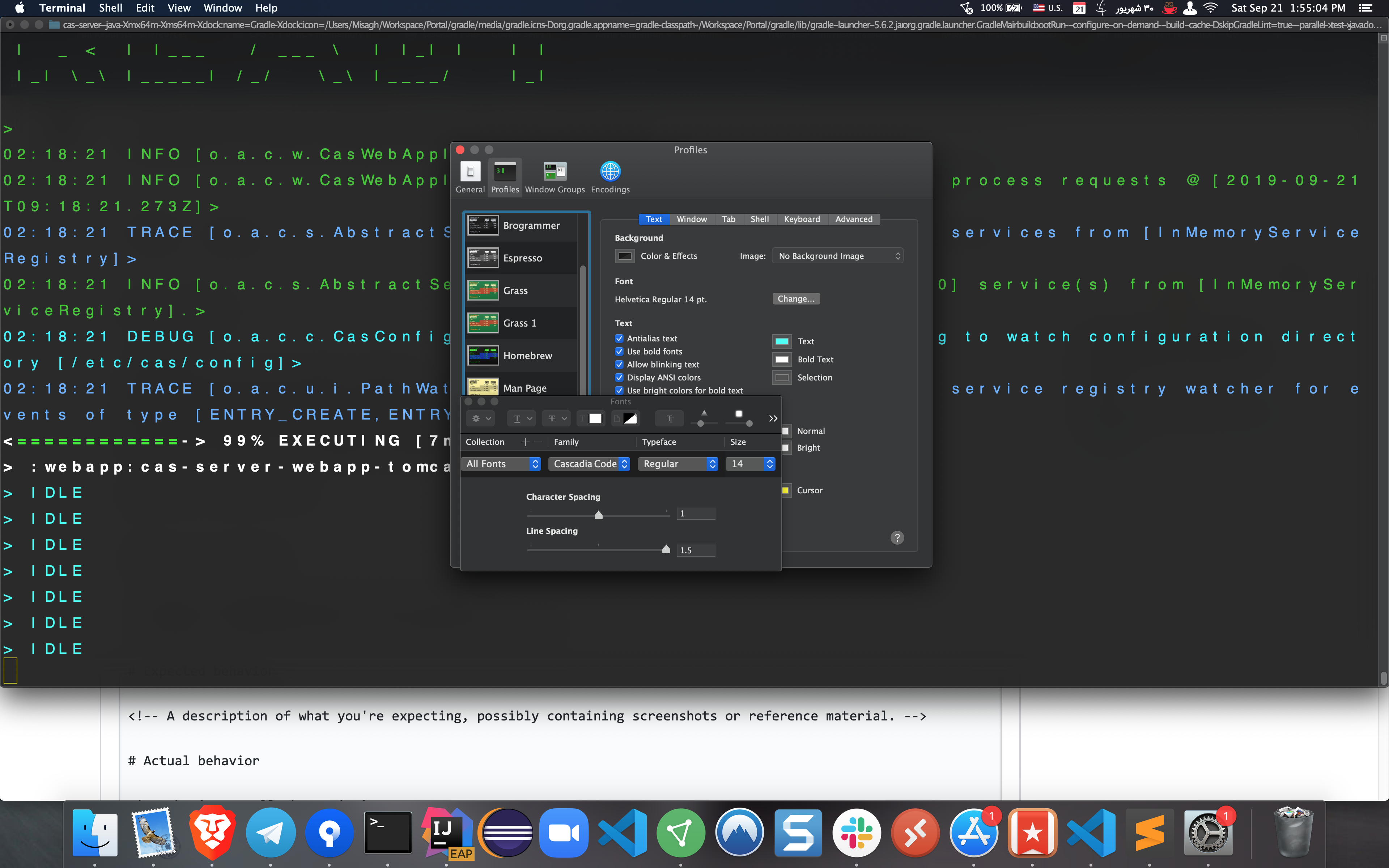
Task: Open Telegram from the Dock
Action: point(271,833)
